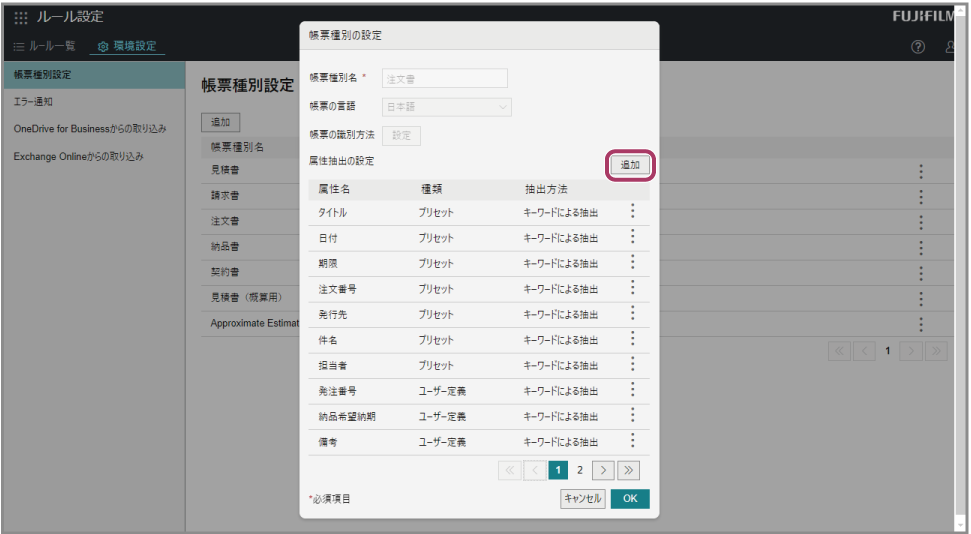Select 納品書 row in background list

[225, 247]
